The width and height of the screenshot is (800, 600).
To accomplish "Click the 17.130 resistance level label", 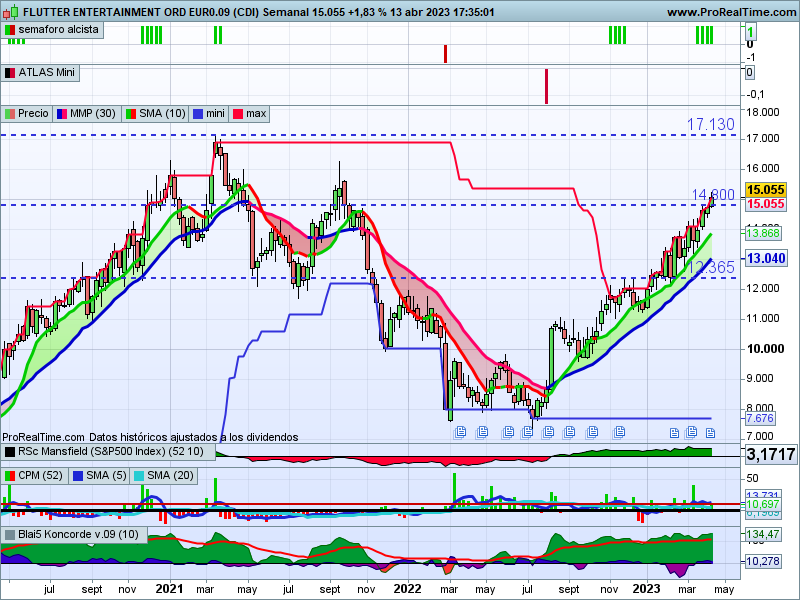I will point(710,124).
